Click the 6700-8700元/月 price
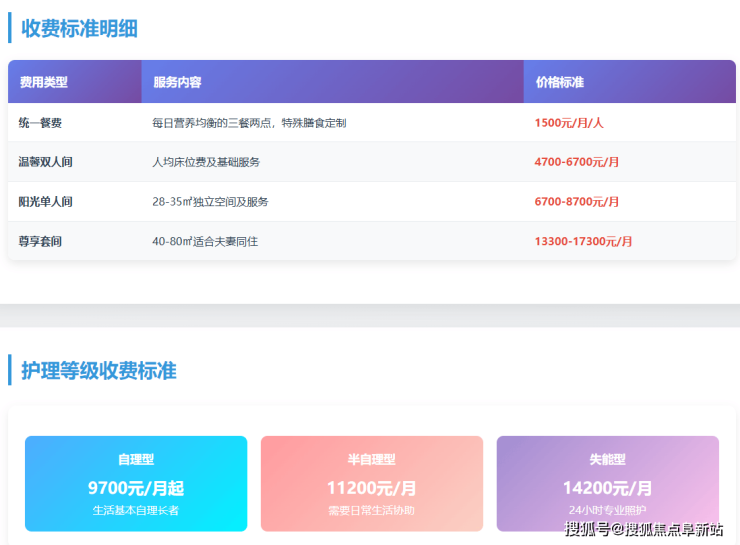 point(577,202)
